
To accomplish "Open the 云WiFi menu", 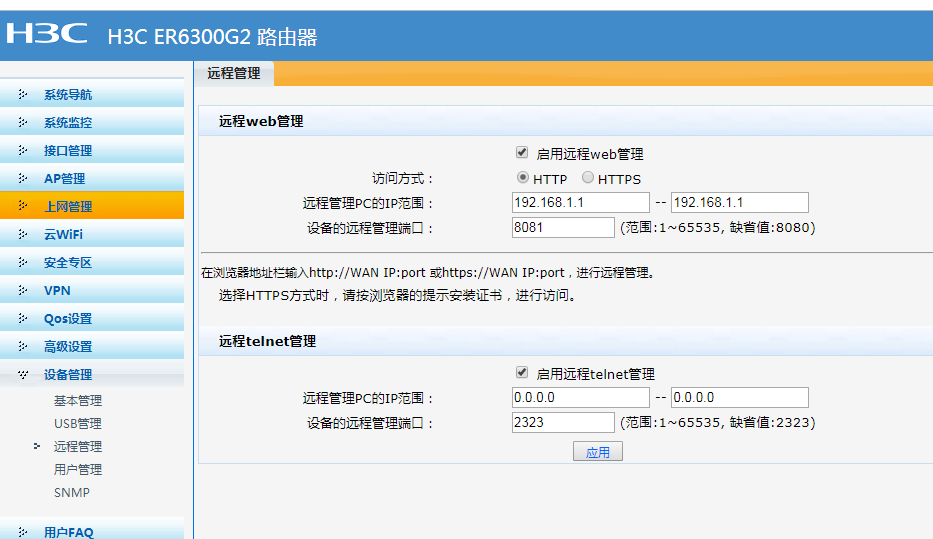I will 63,234.
